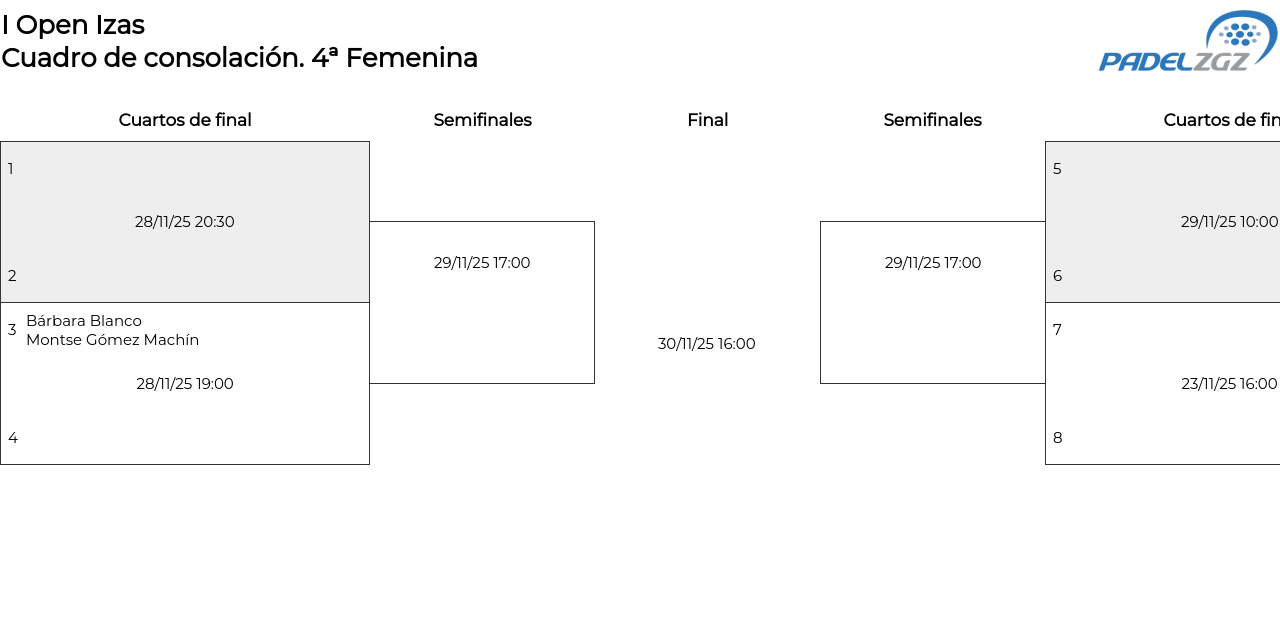1280x631 pixels.
Task: Click player name Bárbara Blanco
Action: (84, 321)
